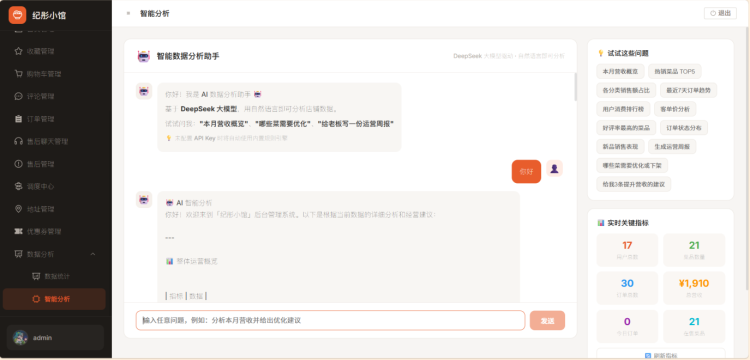Click the sidebar collapse icon in header
Viewport: 750px width, 360px height.
128,13
